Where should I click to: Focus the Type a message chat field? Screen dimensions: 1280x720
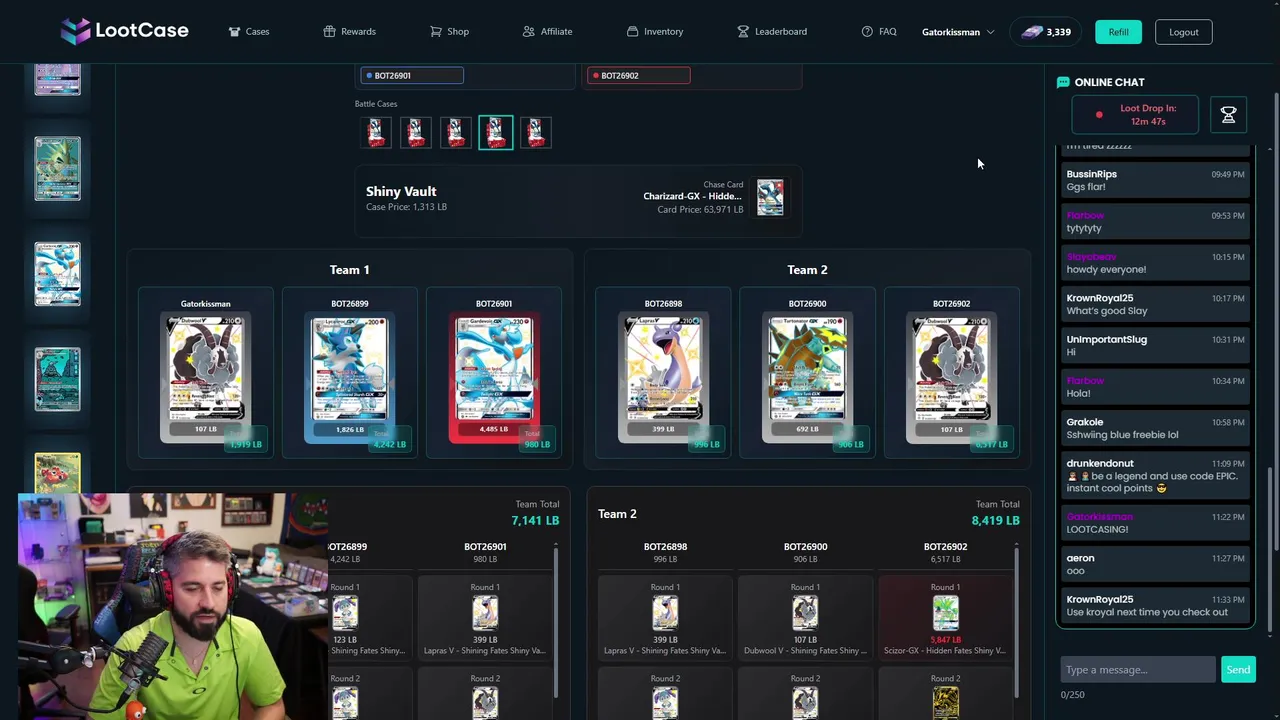tap(1138, 670)
